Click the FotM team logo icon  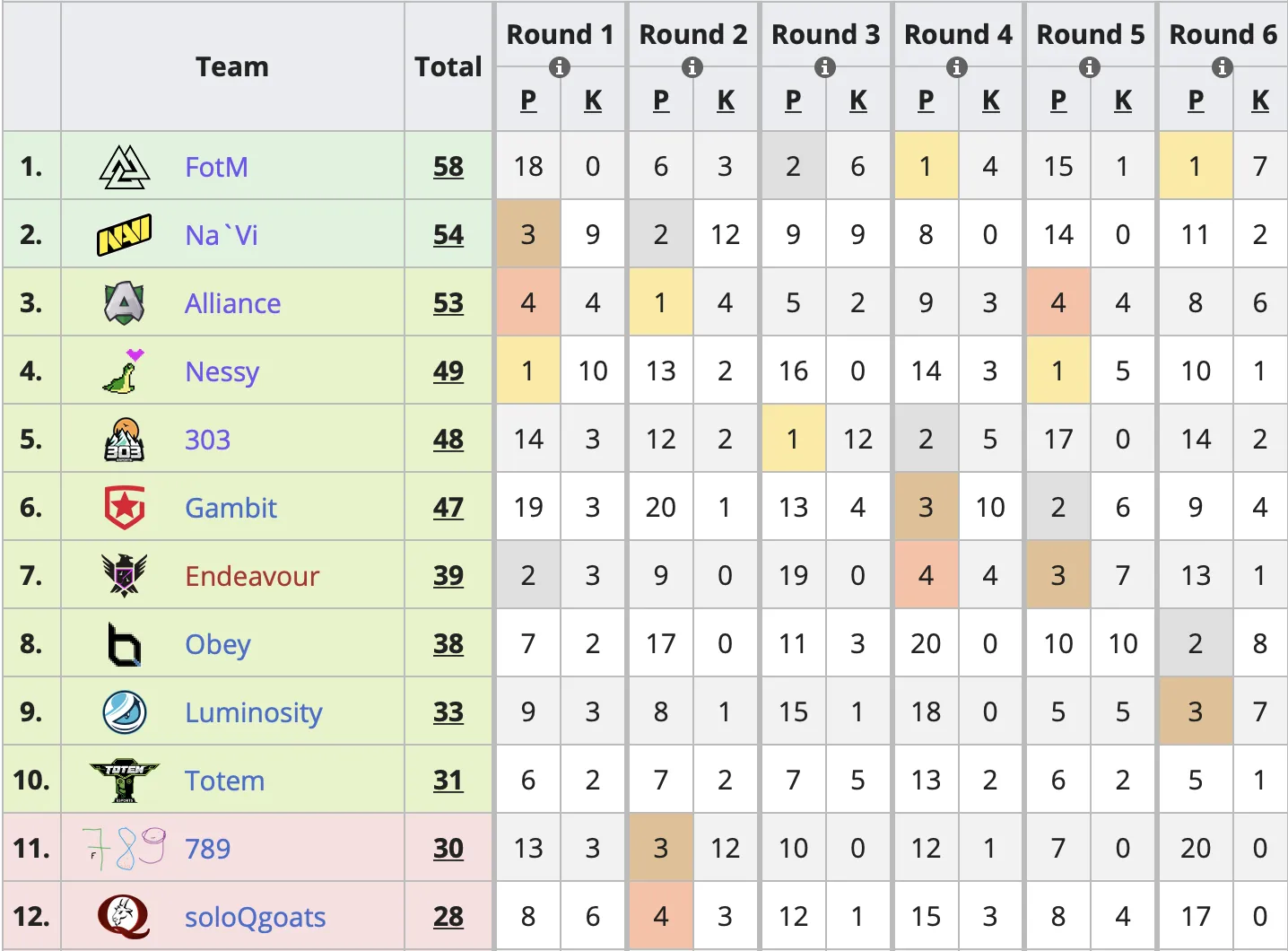click(x=124, y=167)
